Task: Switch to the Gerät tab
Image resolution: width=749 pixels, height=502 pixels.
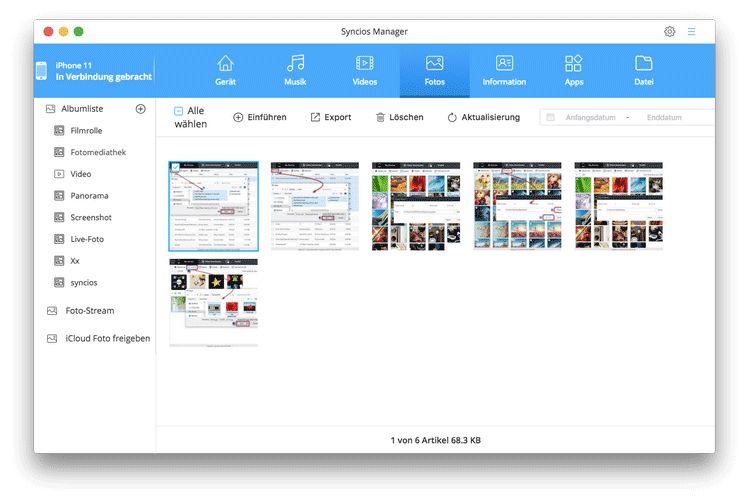Action: click(x=225, y=70)
